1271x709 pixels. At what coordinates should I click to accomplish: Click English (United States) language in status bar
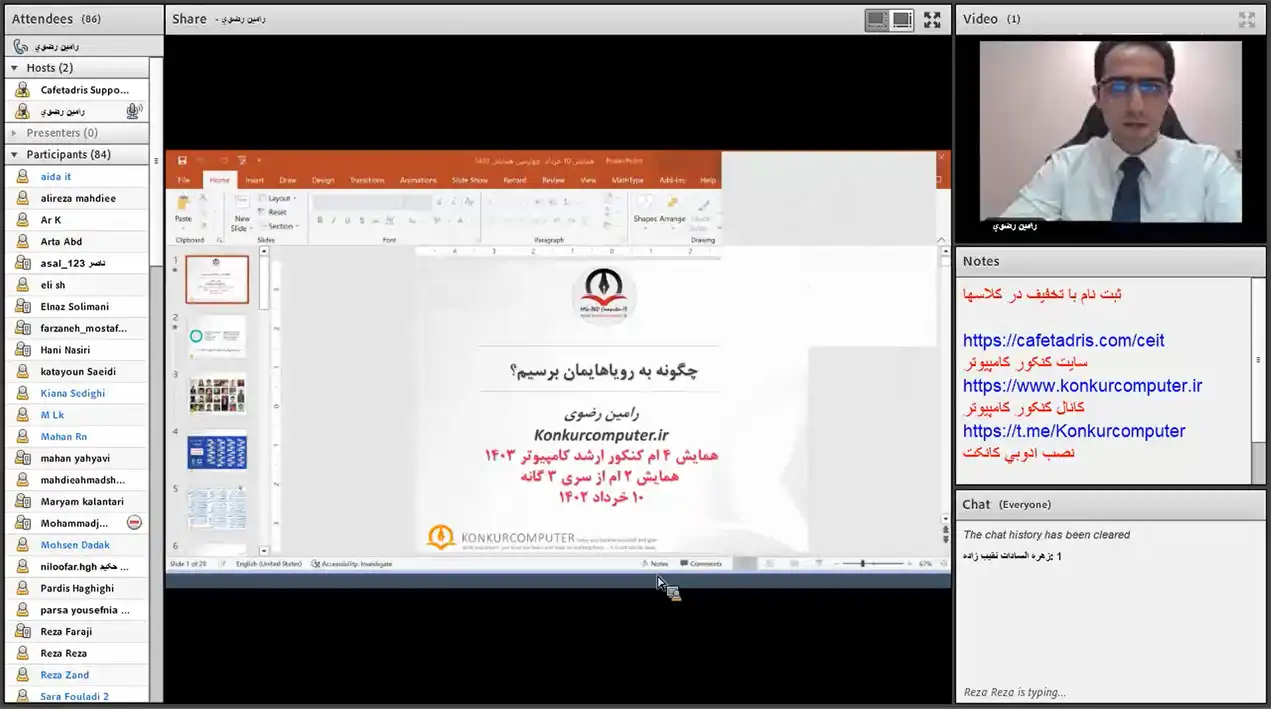pos(268,564)
